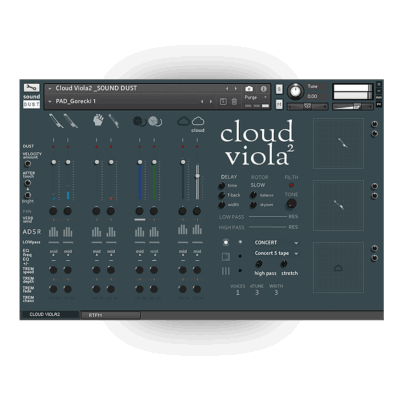Select the first viola bow icon
Screen dimensions: 400x400
(x=56, y=121)
